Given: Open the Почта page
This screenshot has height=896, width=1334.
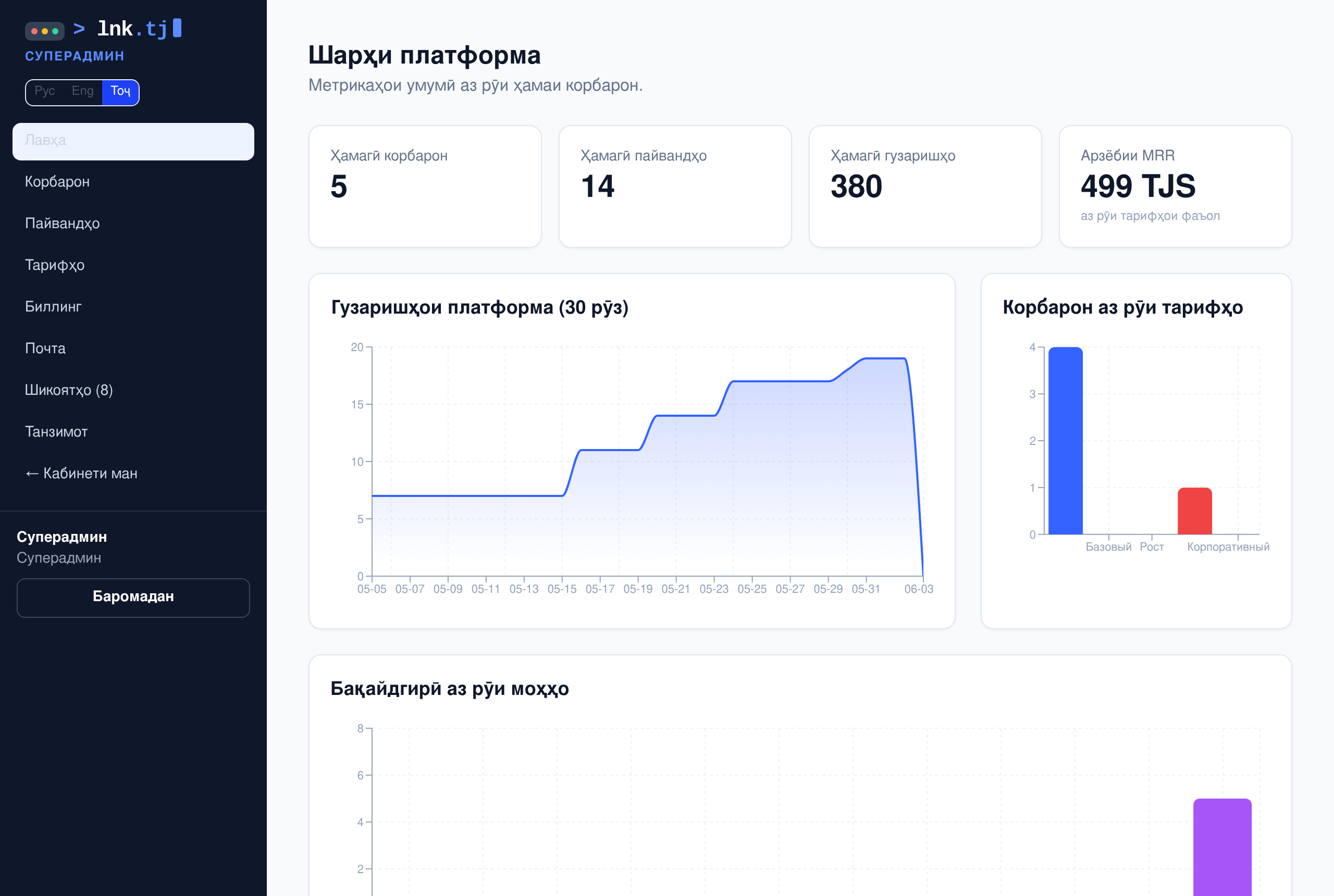Looking at the screenshot, I should [133, 349].
